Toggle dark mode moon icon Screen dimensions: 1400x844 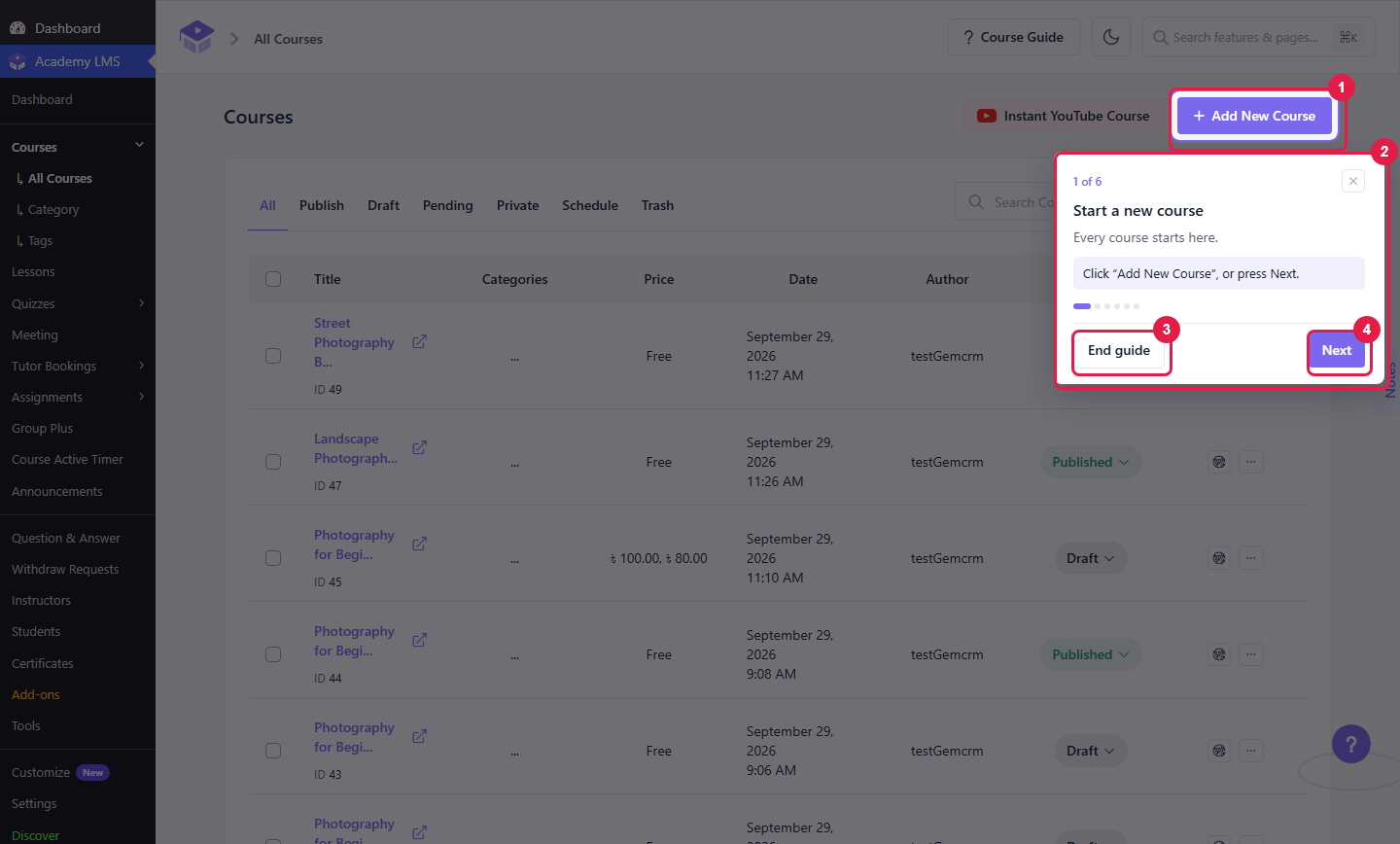pos(1111,37)
